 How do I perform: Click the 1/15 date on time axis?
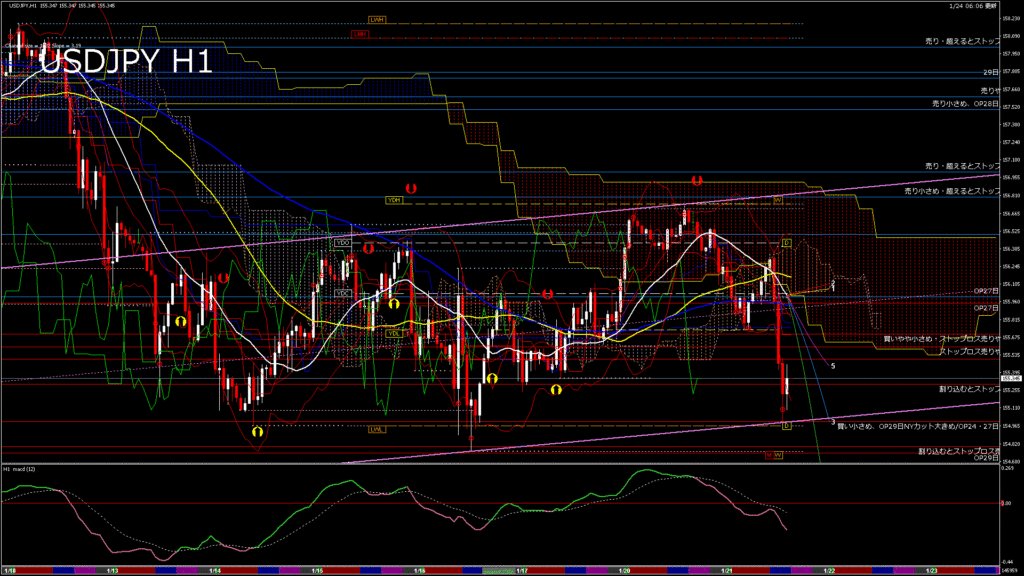(317, 571)
